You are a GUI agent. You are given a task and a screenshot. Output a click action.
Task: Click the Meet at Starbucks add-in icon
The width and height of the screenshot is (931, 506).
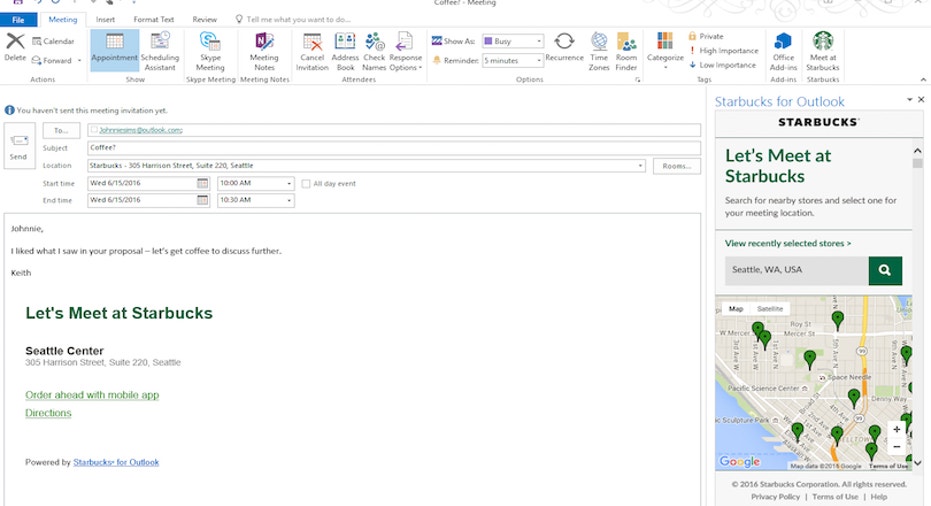pos(823,51)
